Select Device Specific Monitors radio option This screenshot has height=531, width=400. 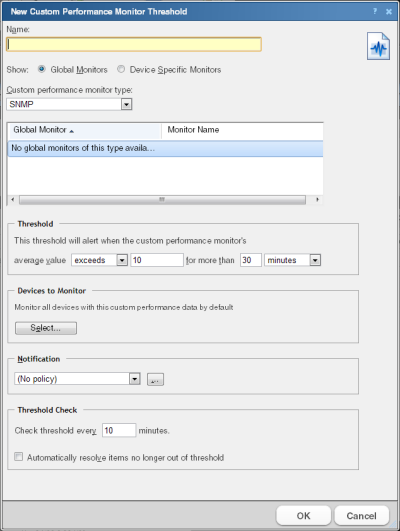point(121,69)
